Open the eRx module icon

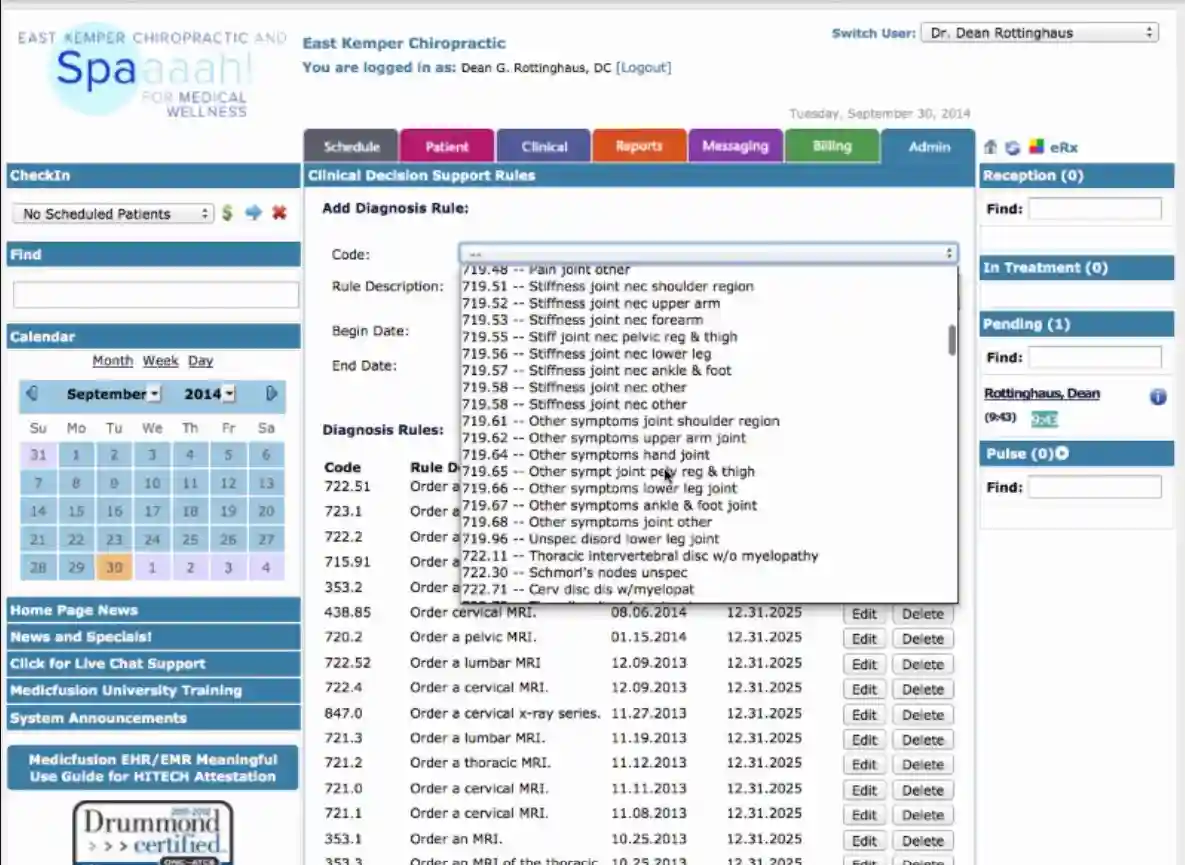(x=1037, y=146)
